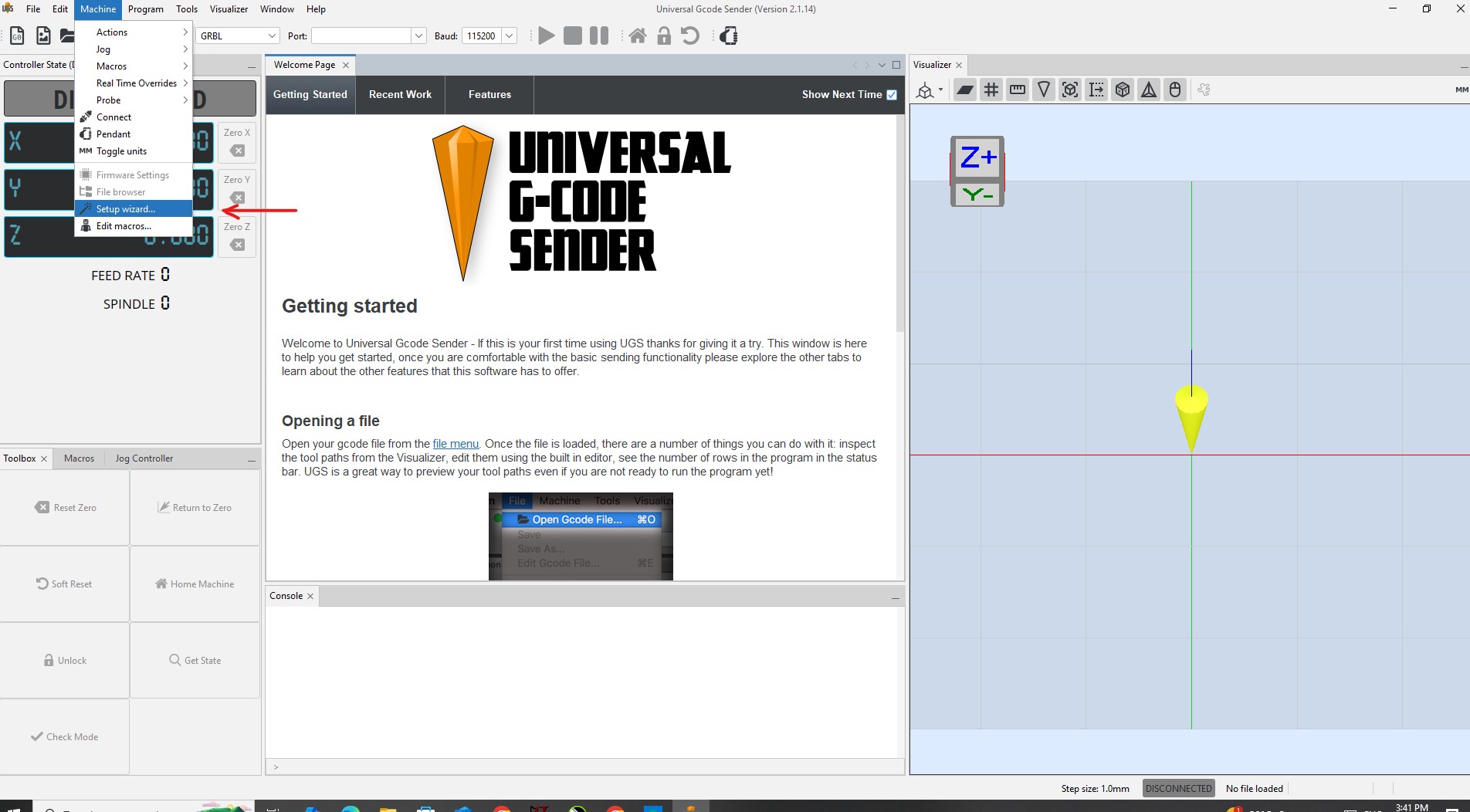Image resolution: width=1470 pixels, height=812 pixels.
Task: Select Connect in Machine menu
Action: tap(134, 117)
